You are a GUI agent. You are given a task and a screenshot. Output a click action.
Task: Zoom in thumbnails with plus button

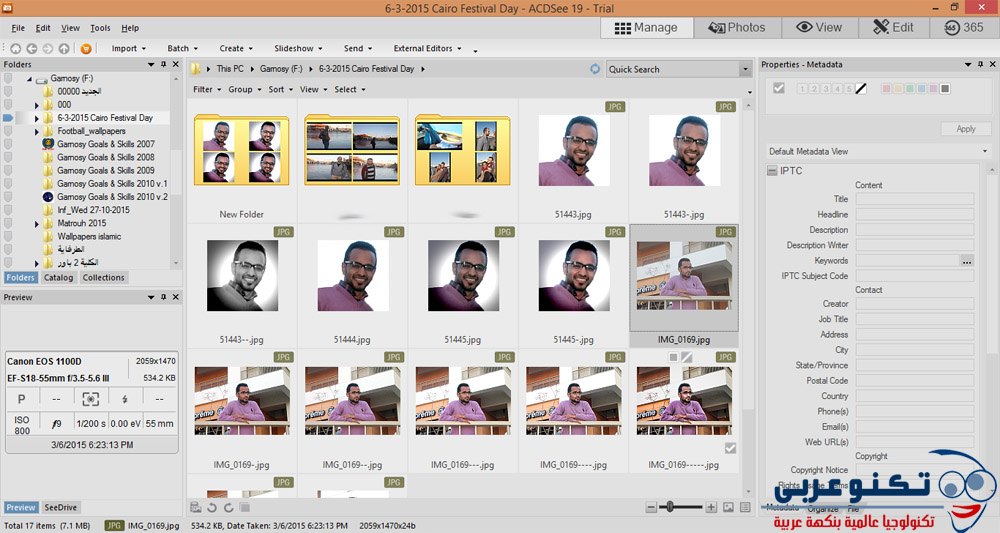coord(711,507)
